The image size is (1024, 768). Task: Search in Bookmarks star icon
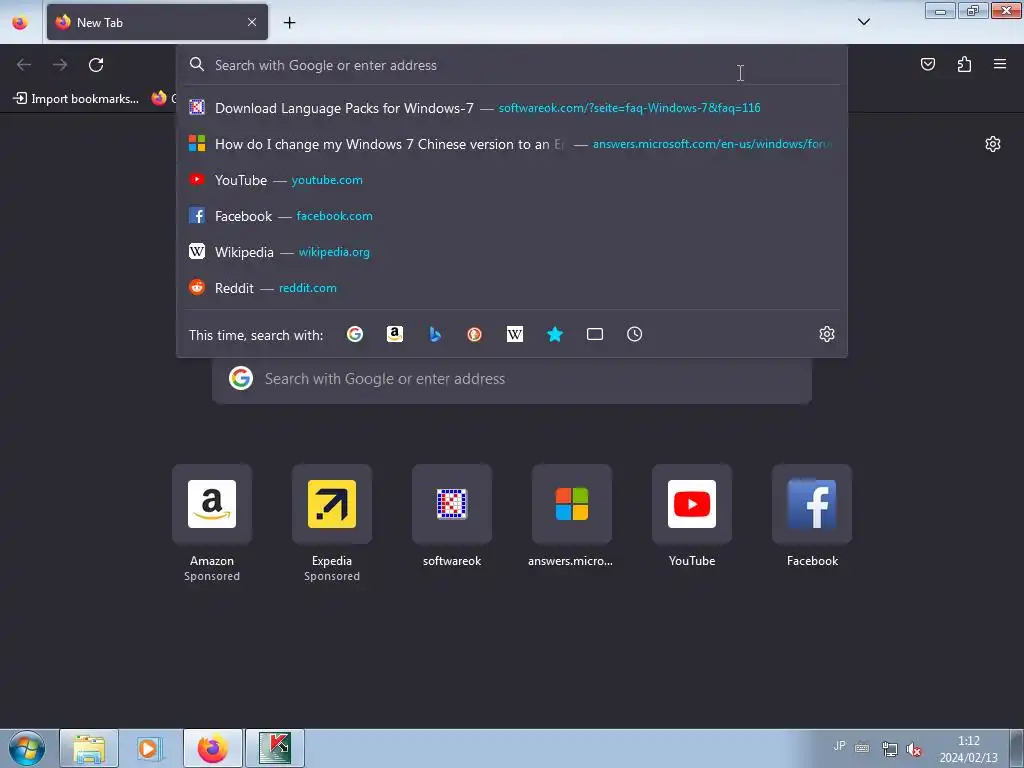coord(554,334)
